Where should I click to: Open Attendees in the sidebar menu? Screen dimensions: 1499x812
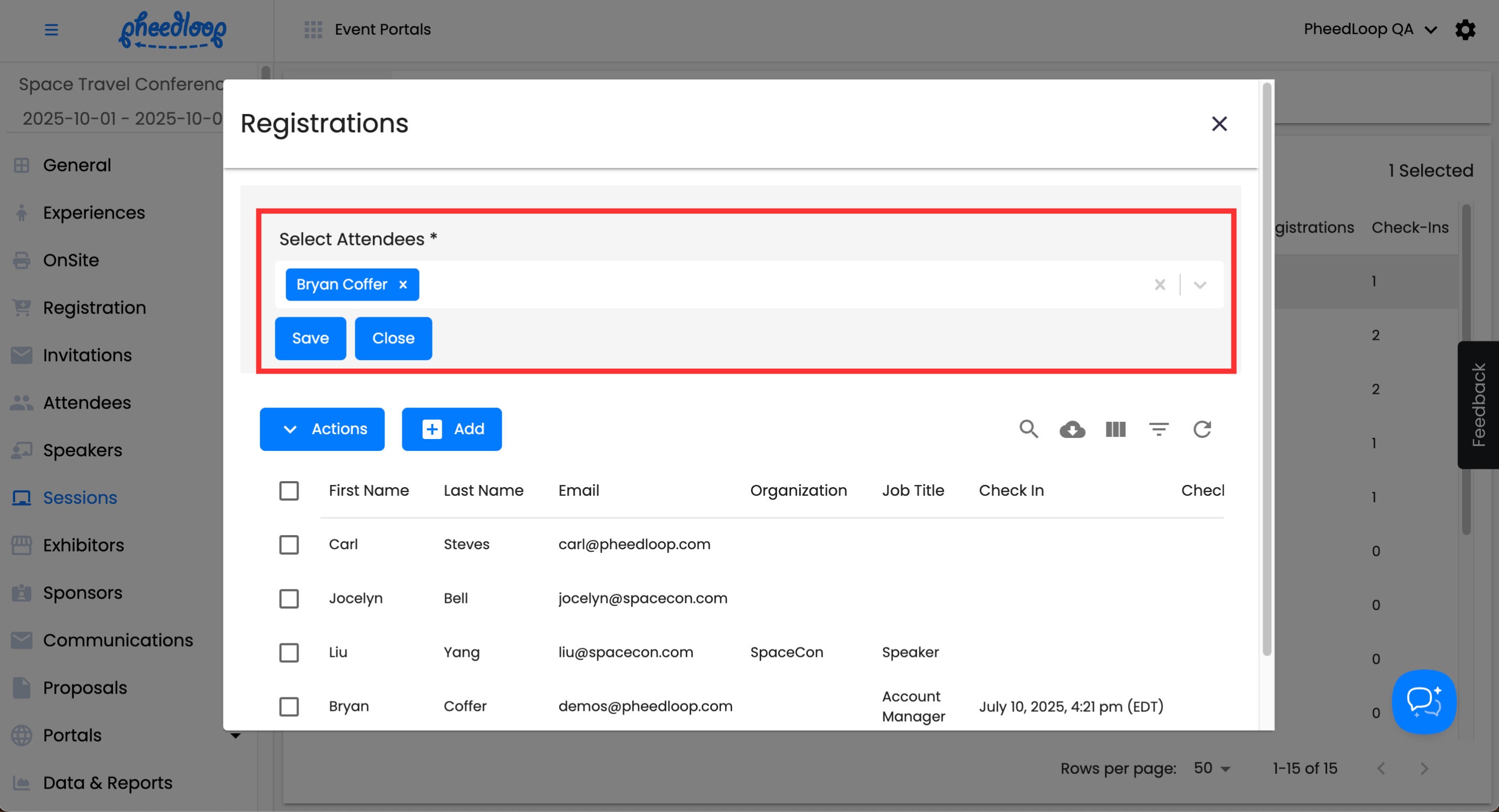[x=87, y=403]
